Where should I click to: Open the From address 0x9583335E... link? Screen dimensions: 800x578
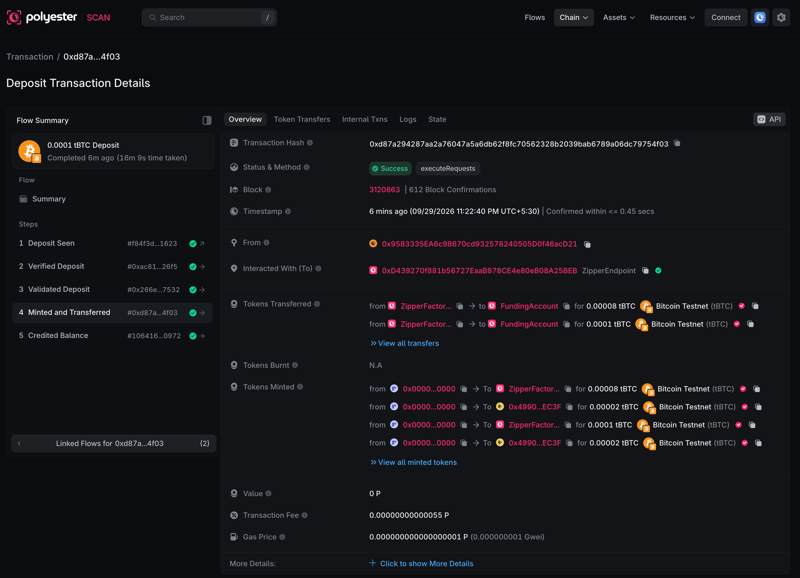(479, 244)
